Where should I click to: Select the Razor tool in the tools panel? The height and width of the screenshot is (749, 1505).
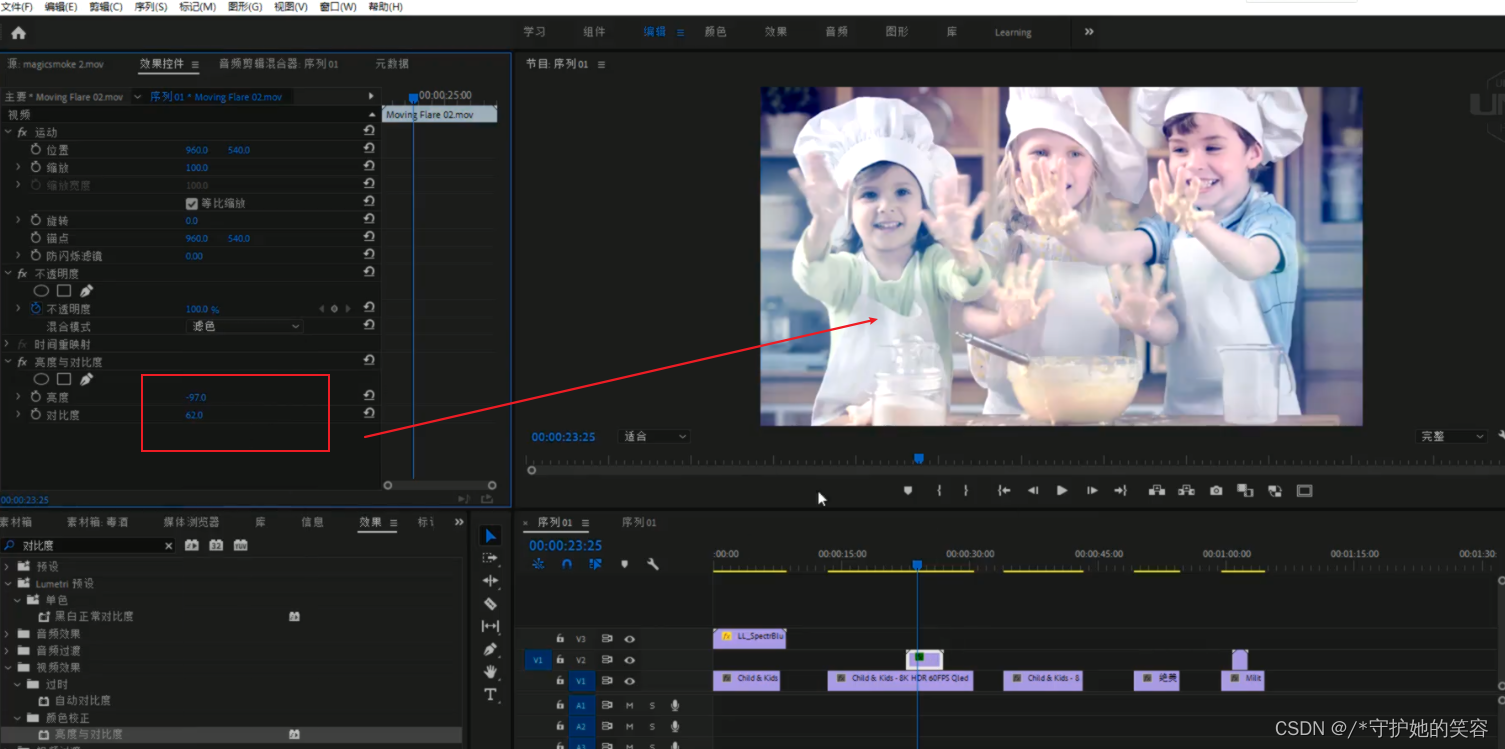[490, 604]
